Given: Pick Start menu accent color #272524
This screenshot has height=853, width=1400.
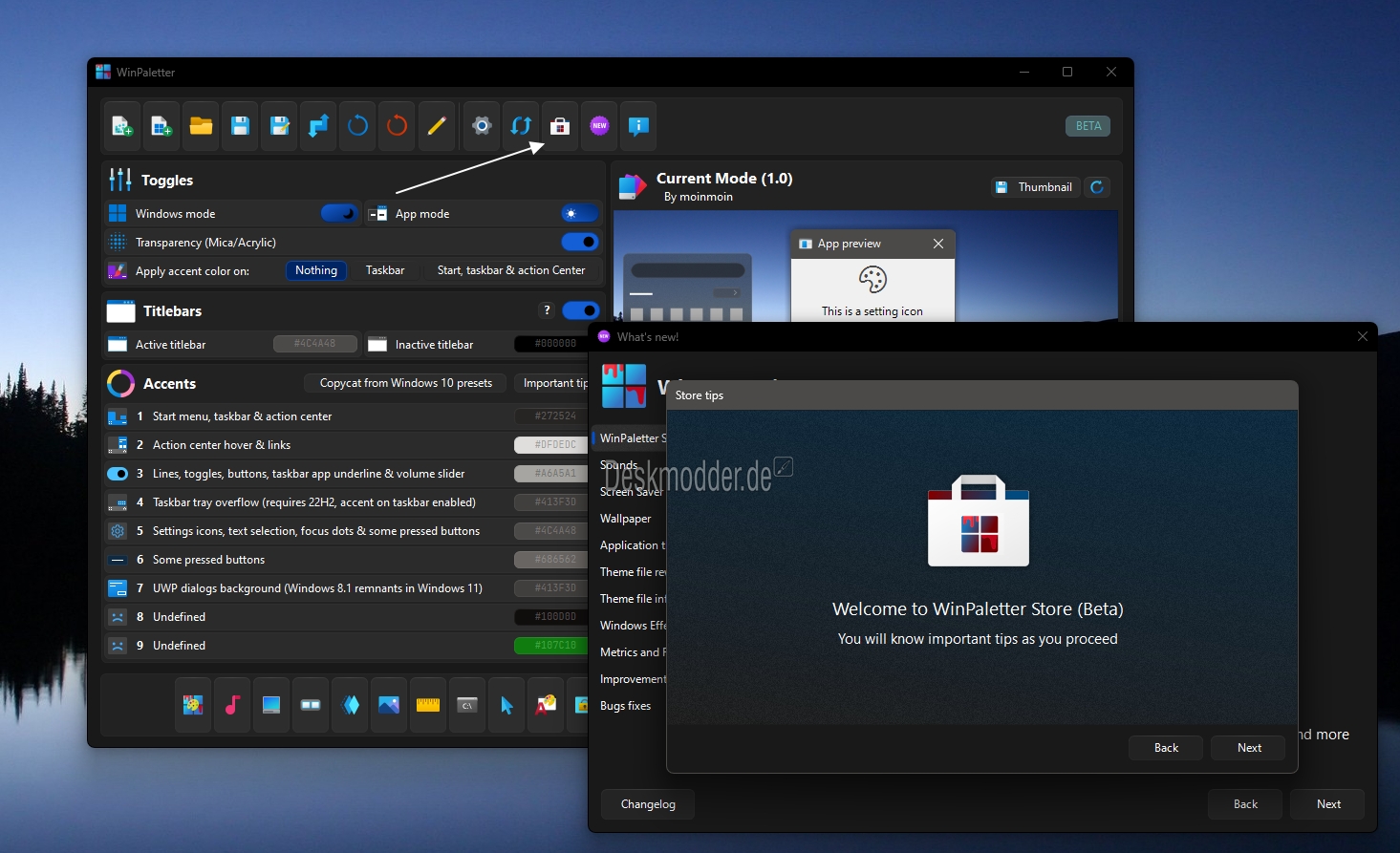Looking at the screenshot, I should (x=551, y=416).
